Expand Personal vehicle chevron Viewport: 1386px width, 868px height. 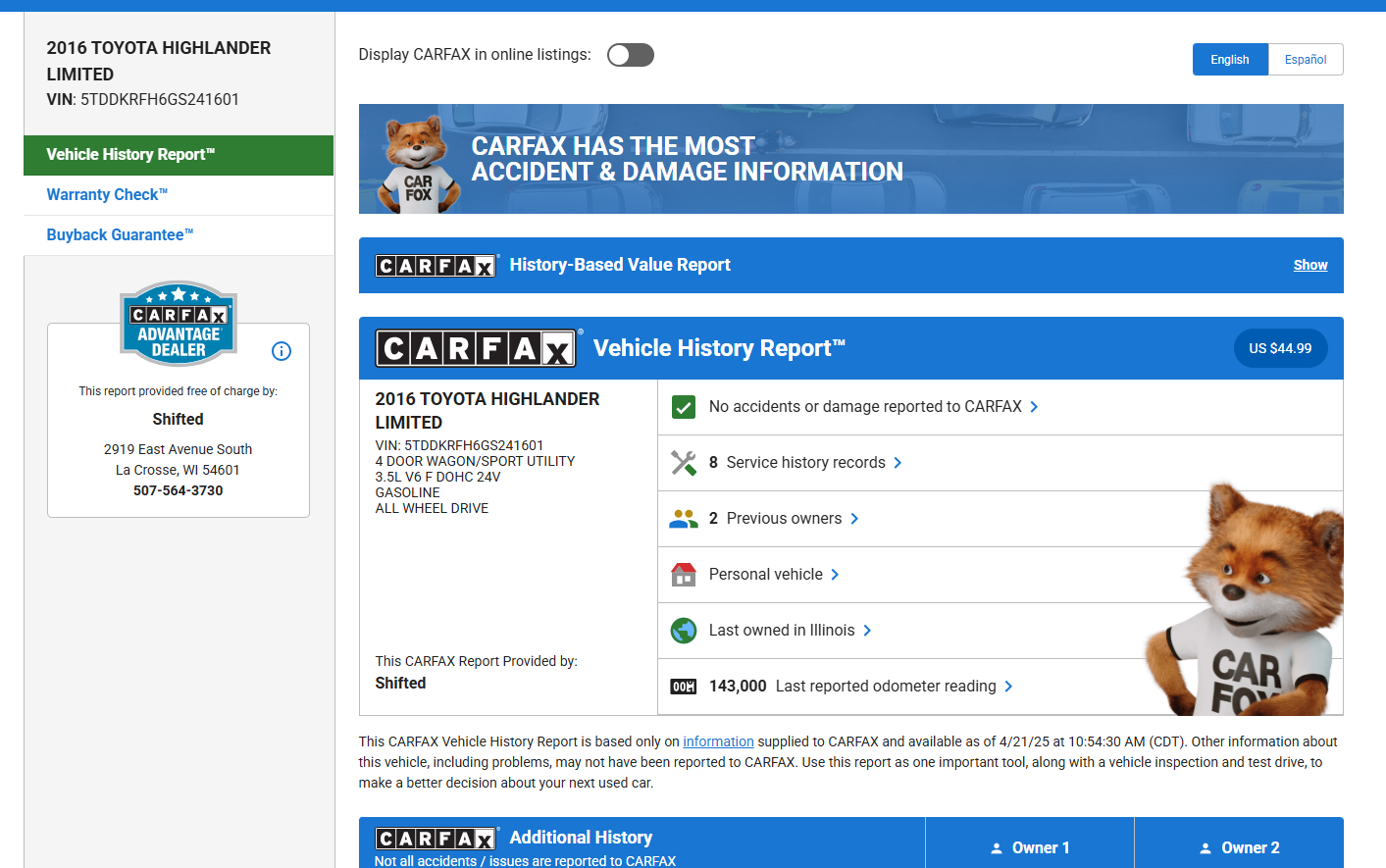click(835, 575)
